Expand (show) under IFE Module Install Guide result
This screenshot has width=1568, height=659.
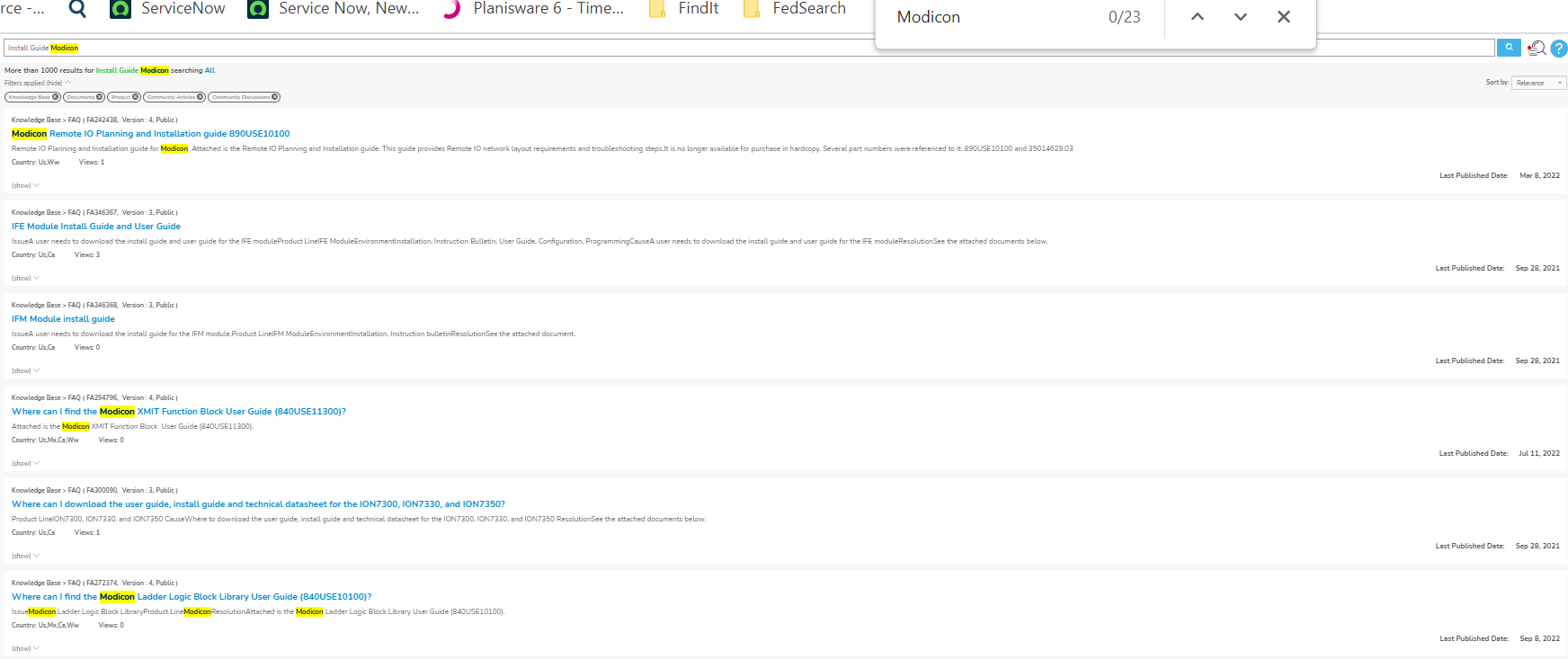25,278
